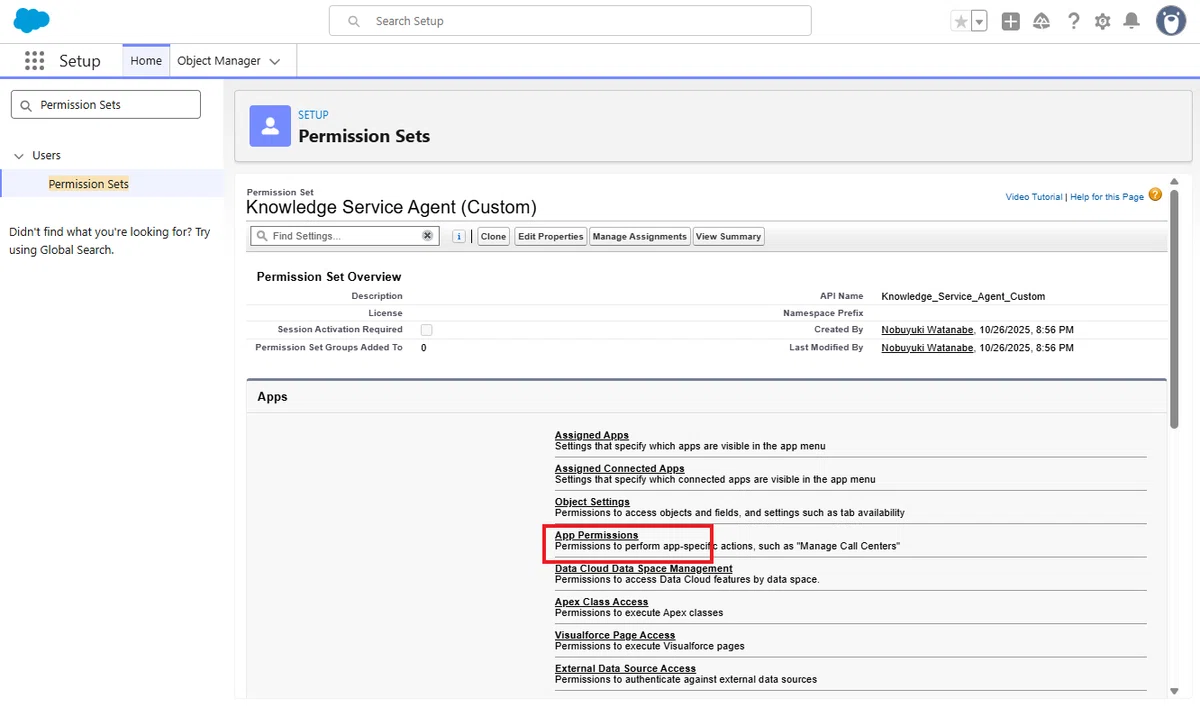The image size is (1200, 706).
Task: Click the Favorites star icon
Action: [961, 21]
